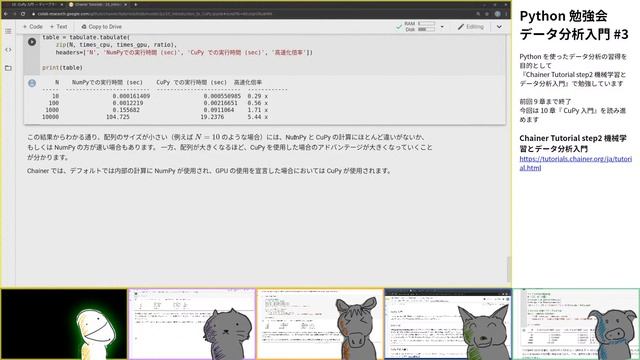Click the output value 0.0012219

(x=128, y=103)
